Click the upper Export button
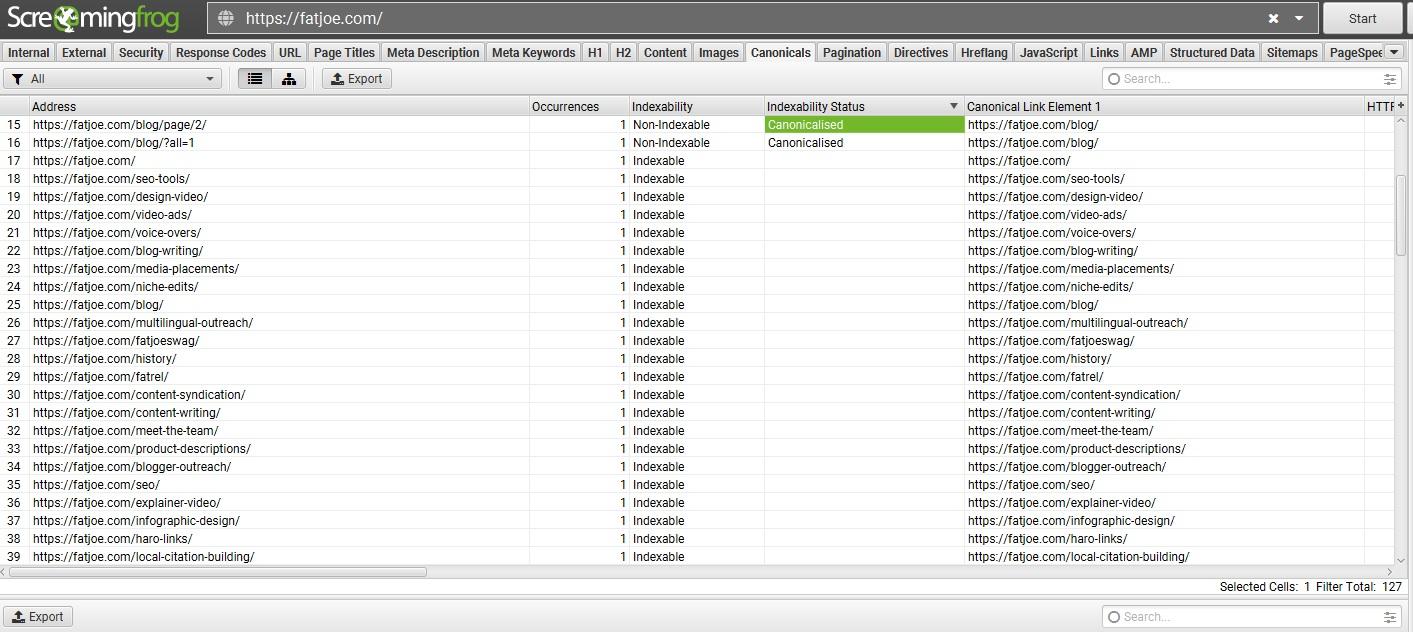The image size is (1413, 632). click(356, 79)
